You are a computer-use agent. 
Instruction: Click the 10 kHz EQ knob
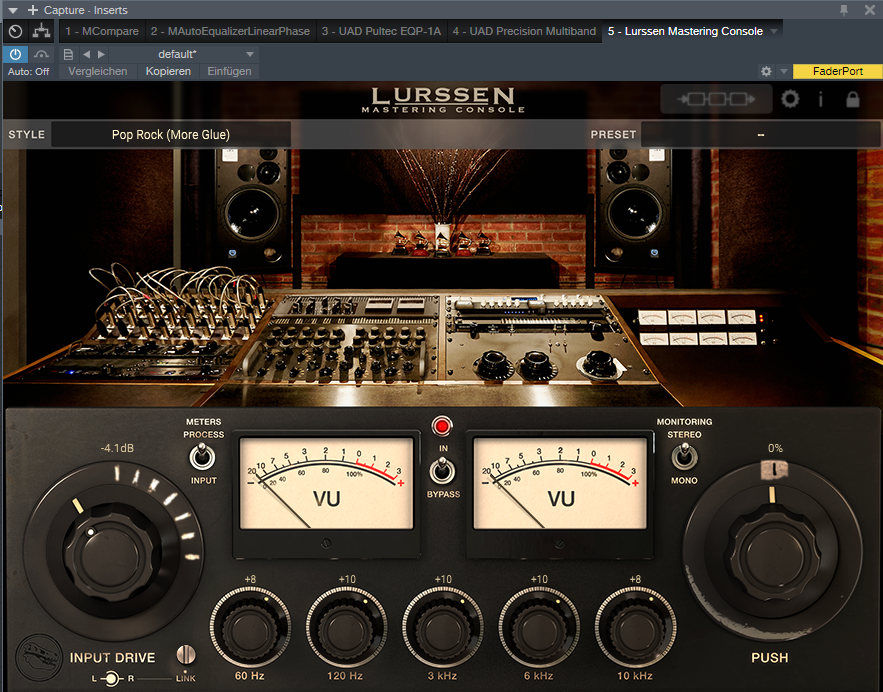pyautogui.click(x=635, y=628)
